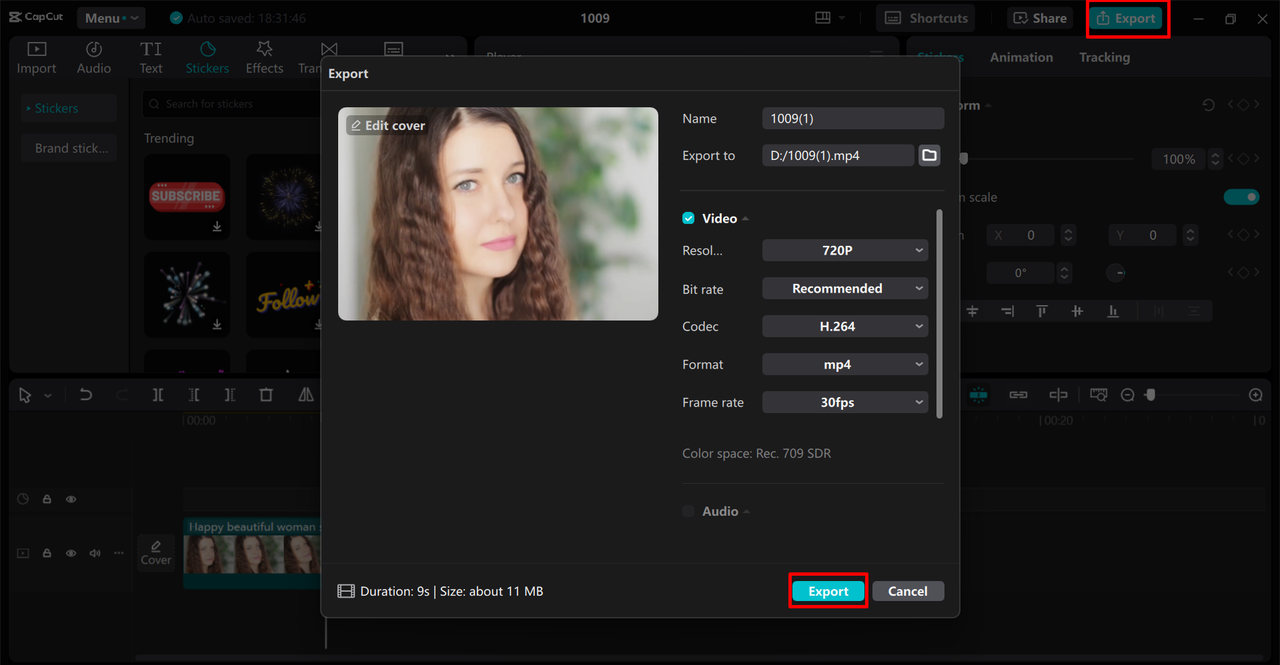The height and width of the screenshot is (665, 1280).
Task: Click the align top icon
Action: tap(1041, 311)
